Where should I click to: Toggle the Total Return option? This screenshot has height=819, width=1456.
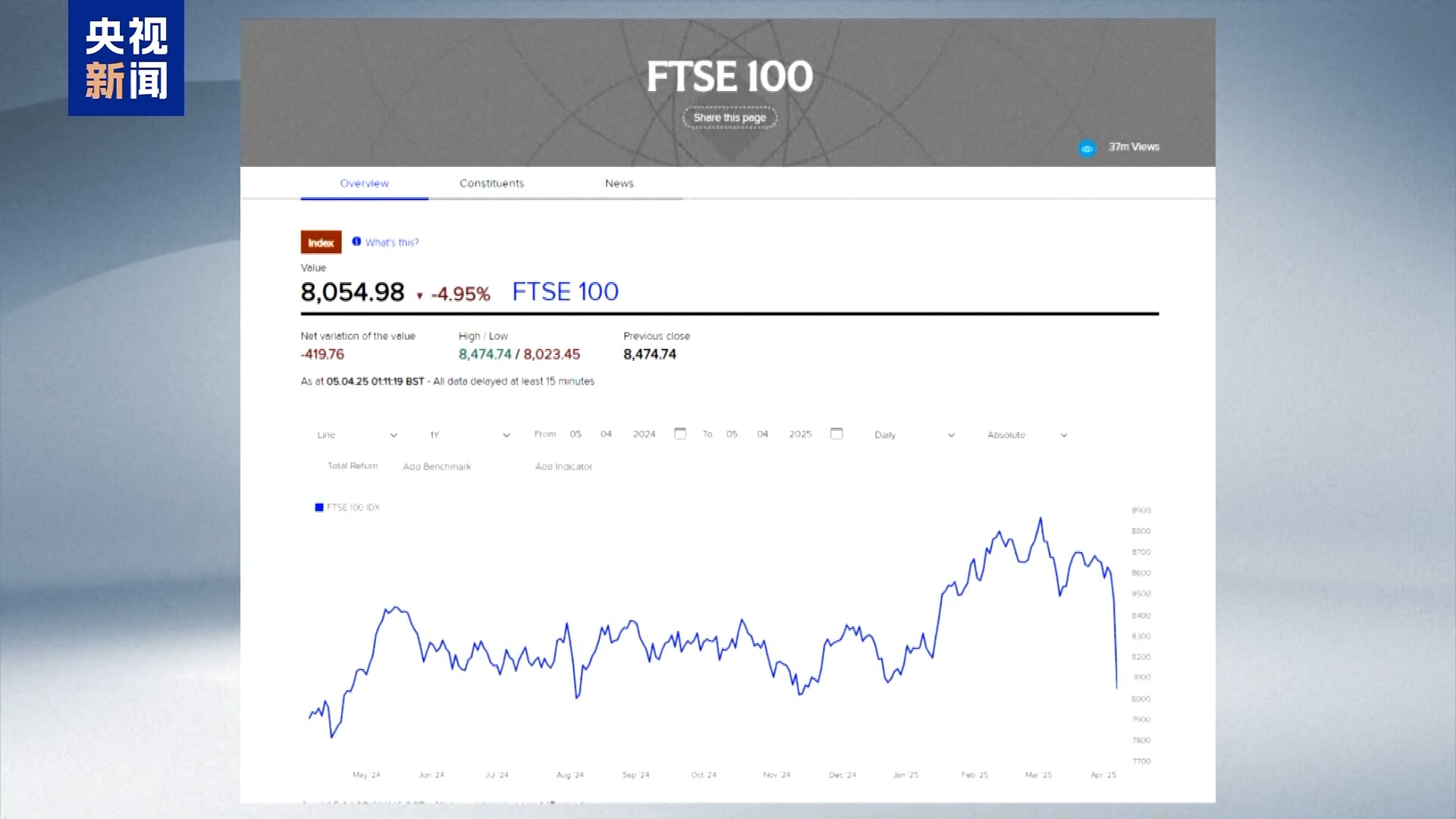pyautogui.click(x=352, y=466)
